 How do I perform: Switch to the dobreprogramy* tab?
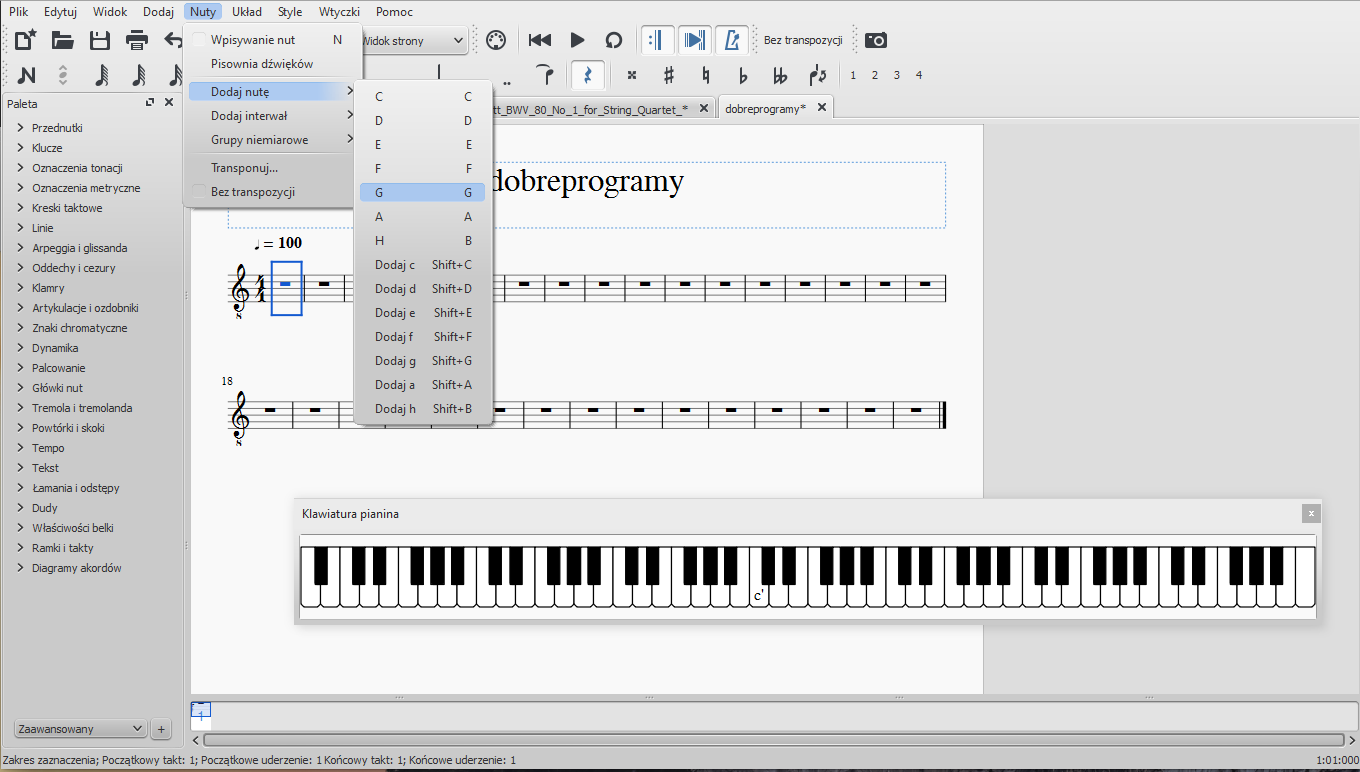765,108
